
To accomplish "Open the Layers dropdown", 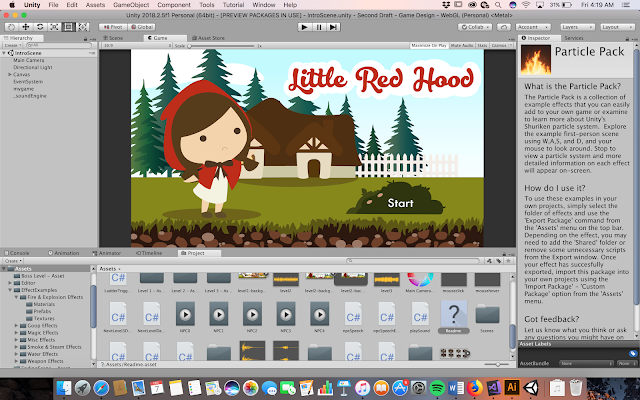I will click(x=577, y=27).
